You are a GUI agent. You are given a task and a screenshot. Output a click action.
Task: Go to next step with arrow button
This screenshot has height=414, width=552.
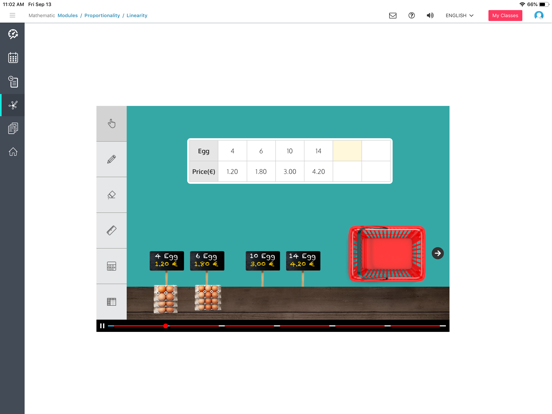(x=438, y=253)
